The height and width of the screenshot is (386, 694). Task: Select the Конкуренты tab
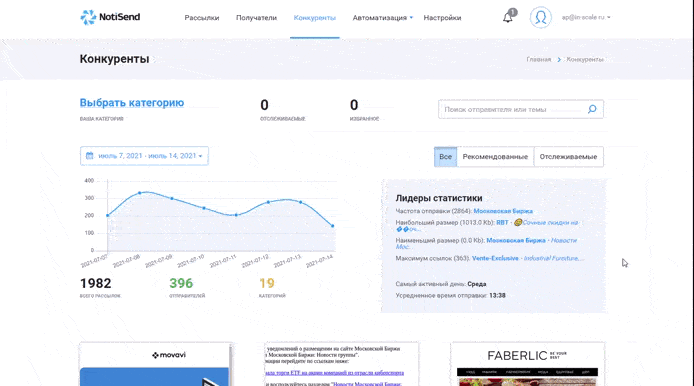click(x=315, y=18)
